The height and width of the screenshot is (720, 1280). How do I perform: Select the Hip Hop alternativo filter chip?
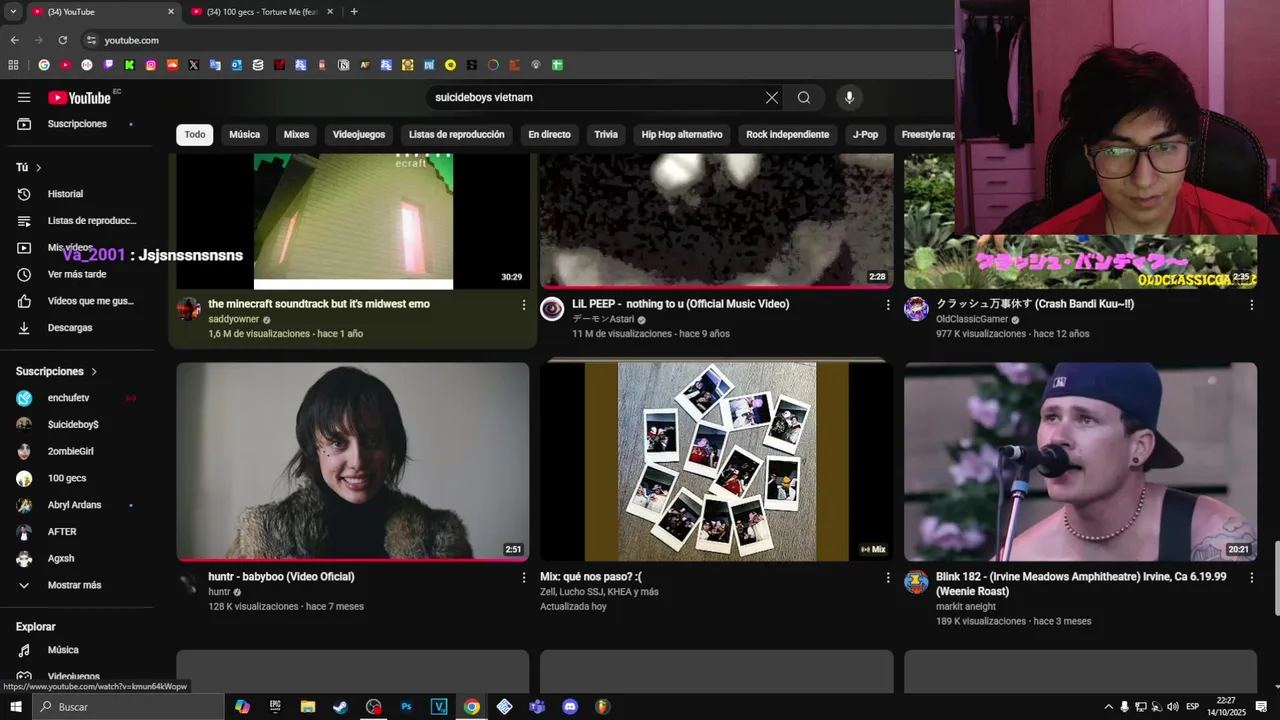(682, 134)
